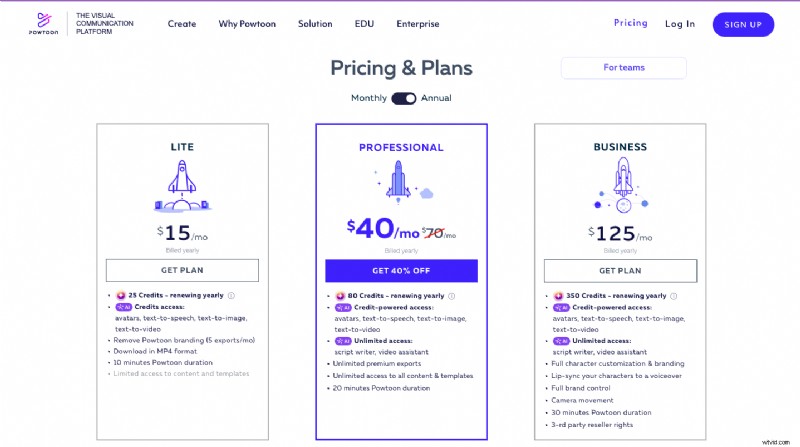
Task: Click info icon beside 80 Credits
Action: [451, 296]
